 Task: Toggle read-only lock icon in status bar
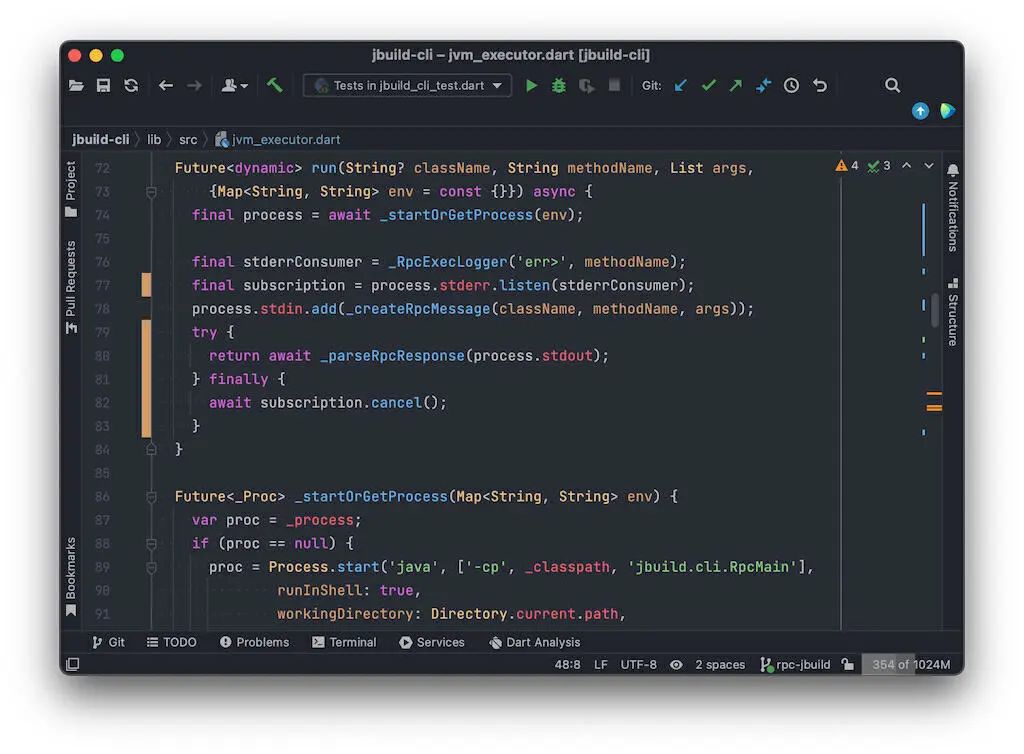(848, 665)
